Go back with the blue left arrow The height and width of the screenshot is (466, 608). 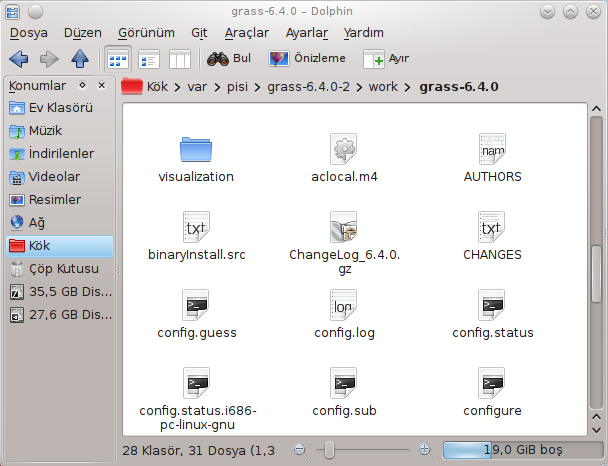coord(19,59)
